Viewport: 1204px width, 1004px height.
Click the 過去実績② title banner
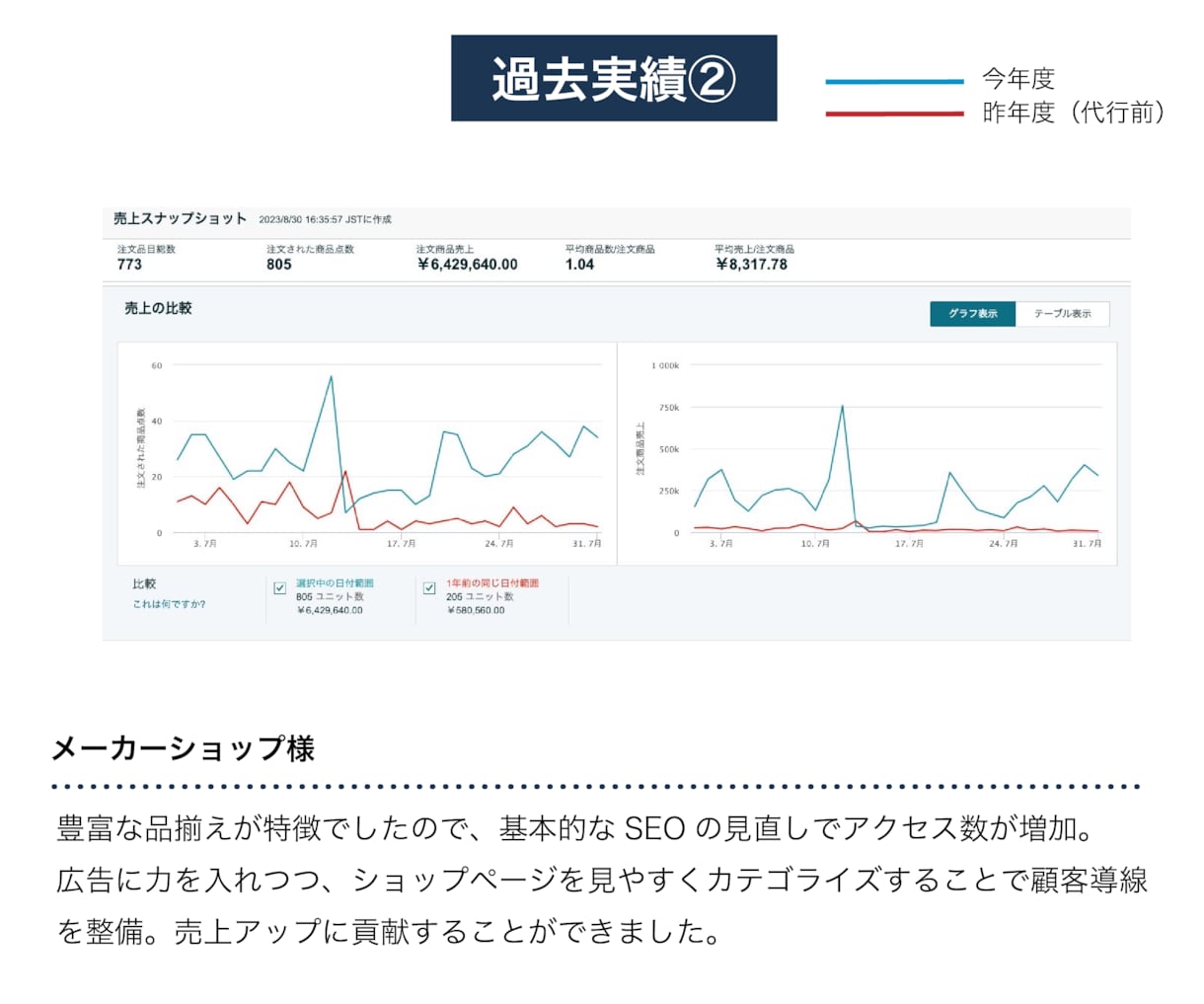(614, 78)
